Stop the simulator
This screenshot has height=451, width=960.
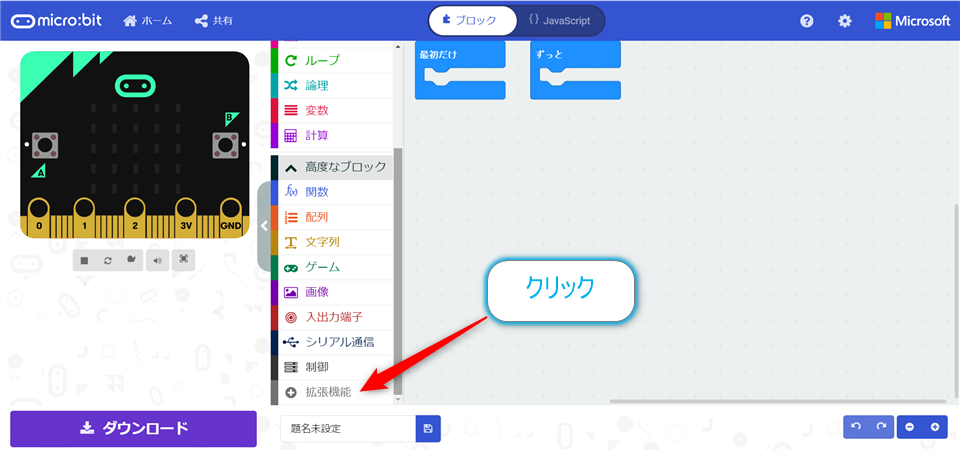point(84,260)
